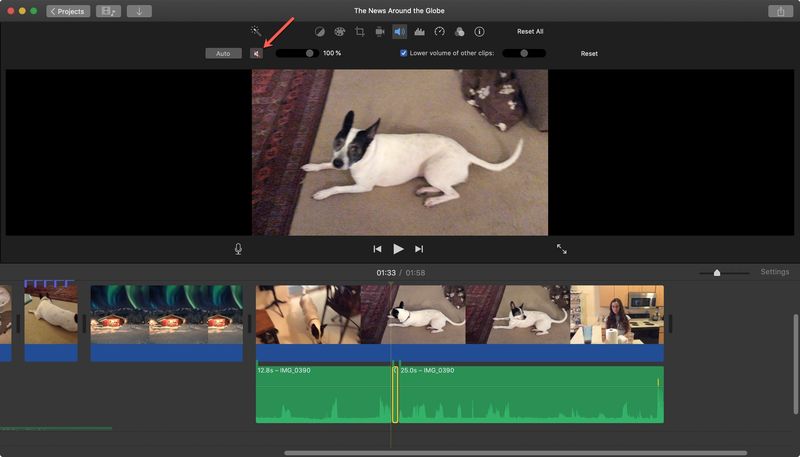Viewport: 800px width, 457px height.
Task: Toggle the mute clip button
Action: click(x=257, y=54)
